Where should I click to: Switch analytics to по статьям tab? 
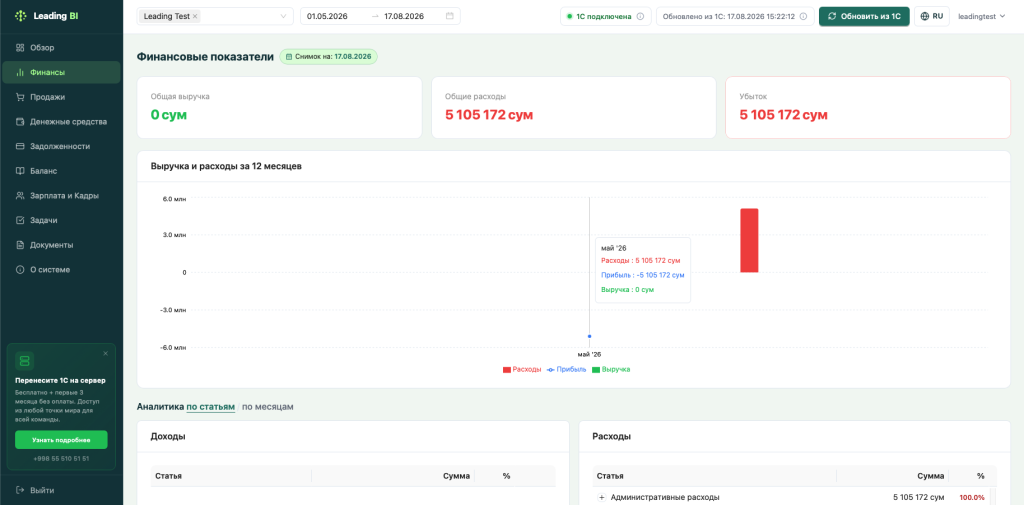(210, 406)
